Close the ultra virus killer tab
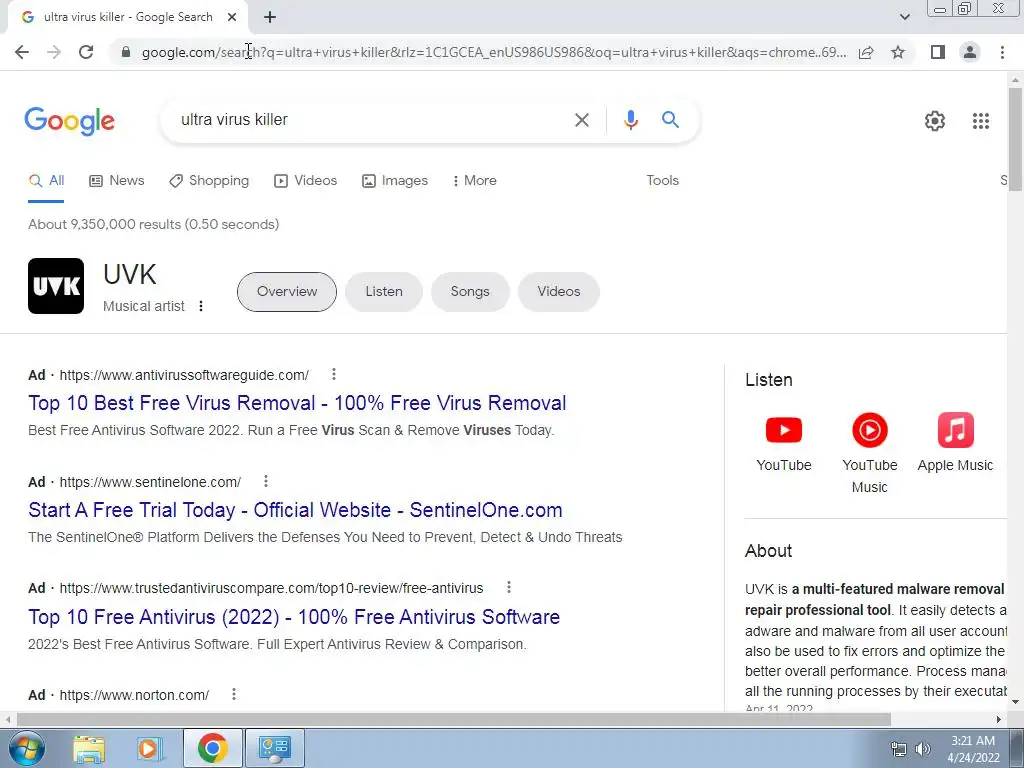Image resolution: width=1024 pixels, height=768 pixels. [232, 18]
